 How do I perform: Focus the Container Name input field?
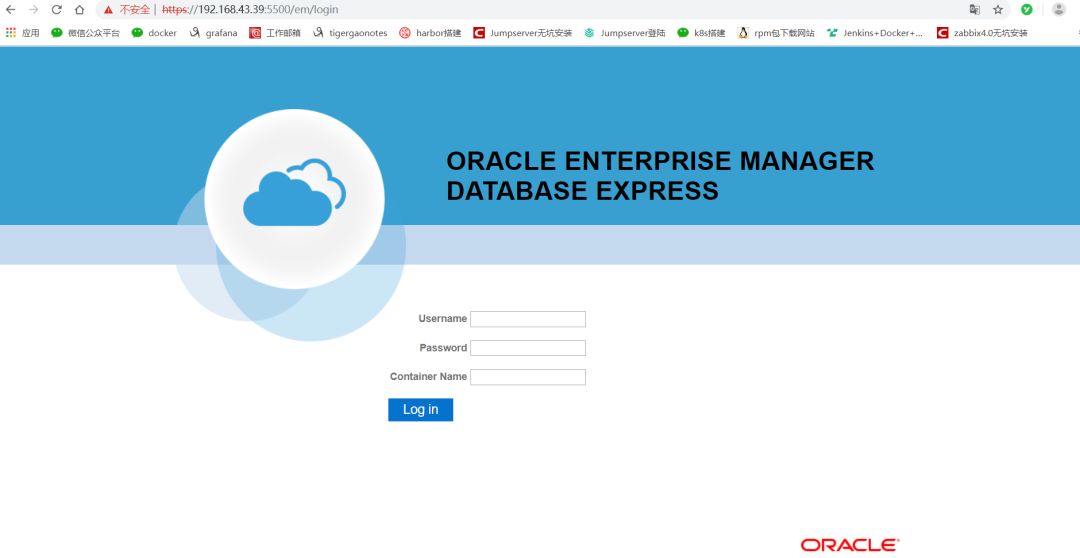pos(528,377)
